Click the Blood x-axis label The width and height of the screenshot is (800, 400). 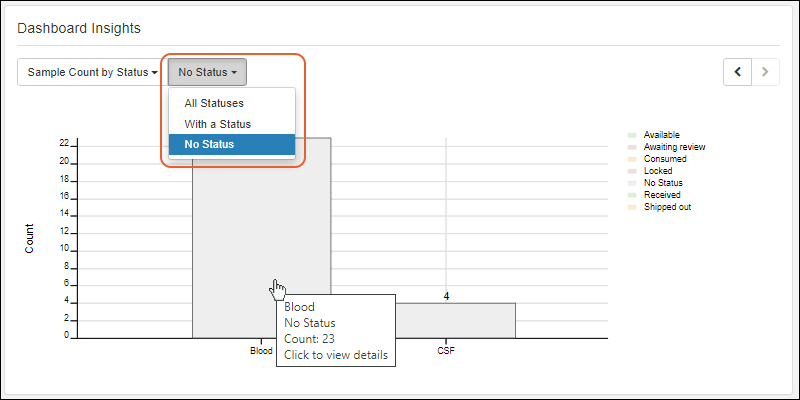260,351
